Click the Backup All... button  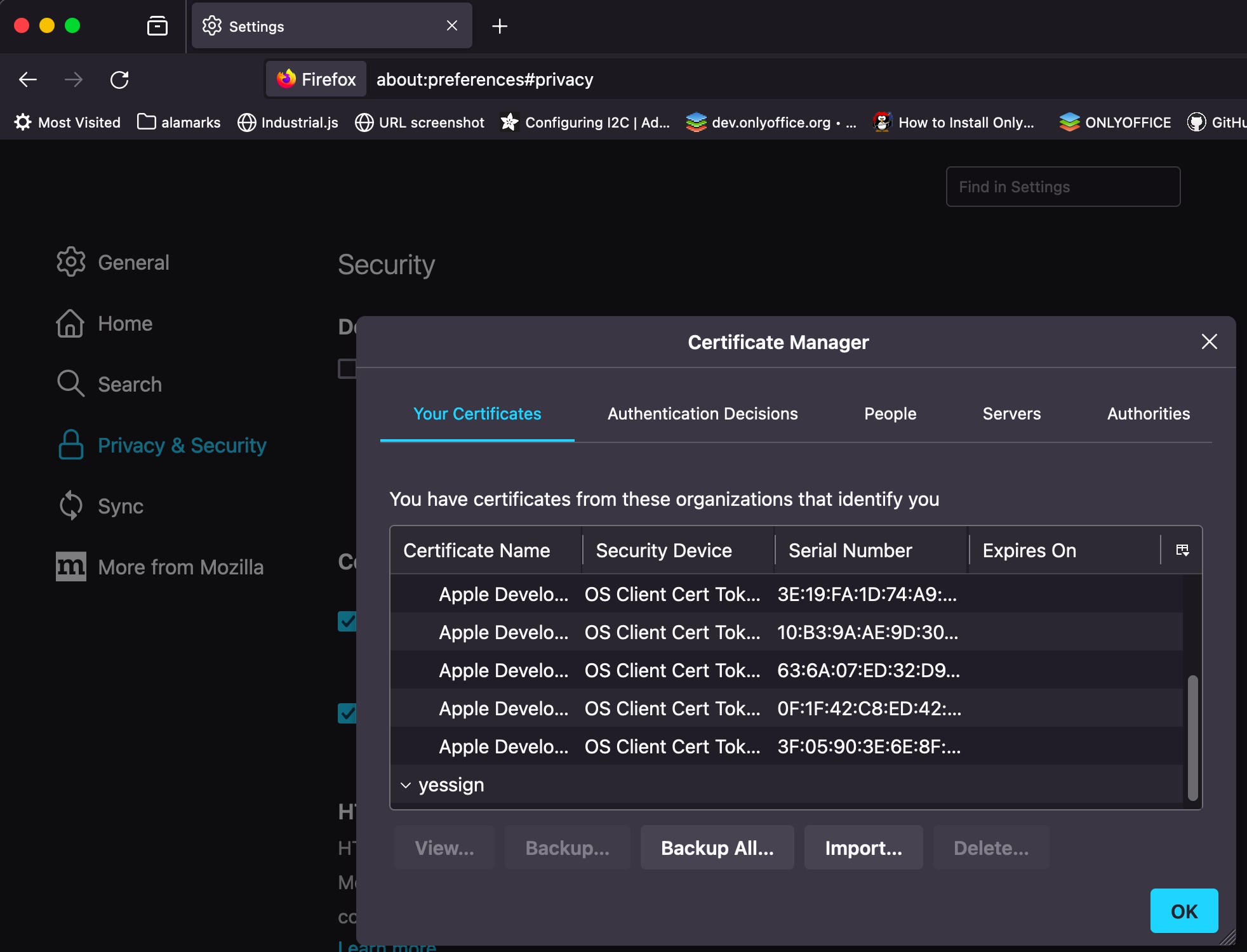click(717, 848)
